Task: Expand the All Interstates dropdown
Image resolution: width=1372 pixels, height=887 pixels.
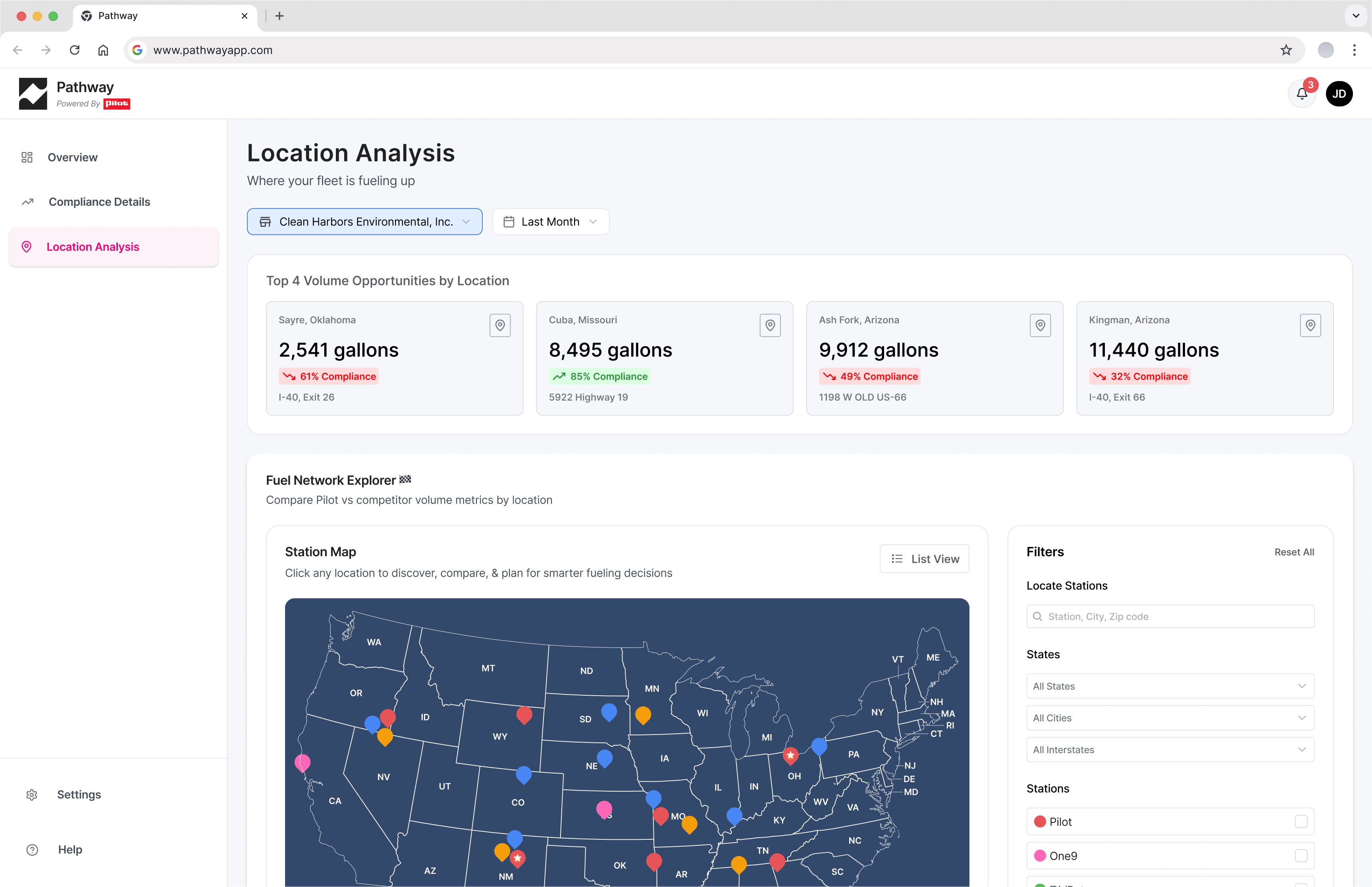Action: 1170,749
